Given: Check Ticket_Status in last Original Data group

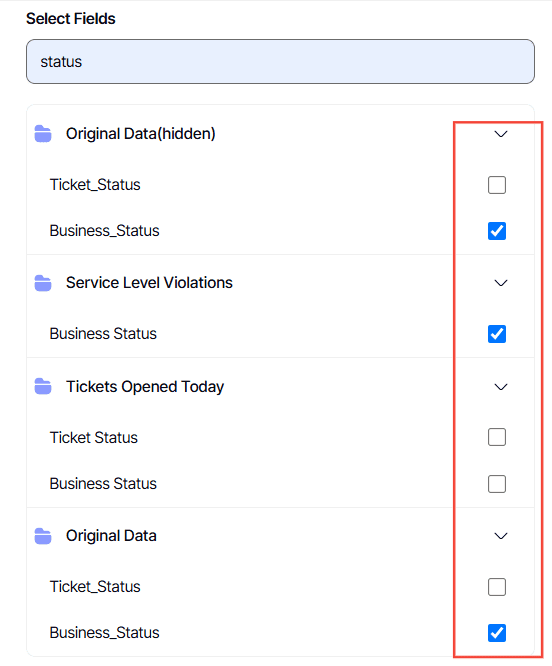Looking at the screenshot, I should (x=497, y=587).
